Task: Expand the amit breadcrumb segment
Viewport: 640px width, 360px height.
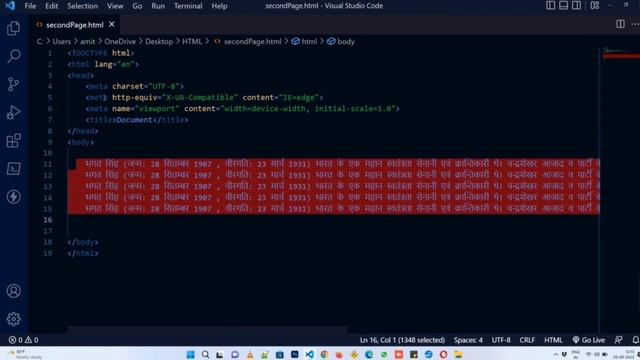Action: click(x=87, y=42)
